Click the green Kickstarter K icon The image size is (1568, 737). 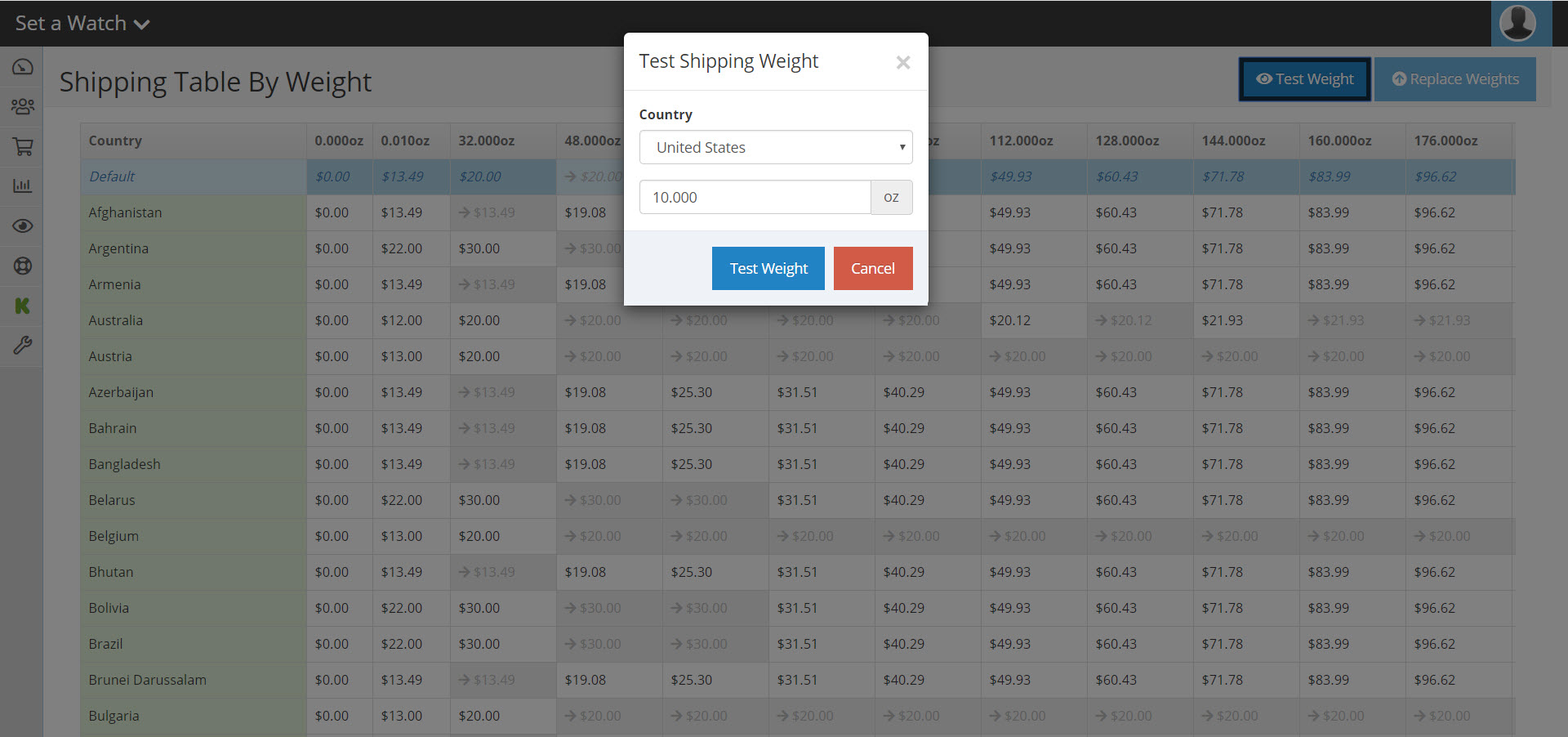[22, 306]
